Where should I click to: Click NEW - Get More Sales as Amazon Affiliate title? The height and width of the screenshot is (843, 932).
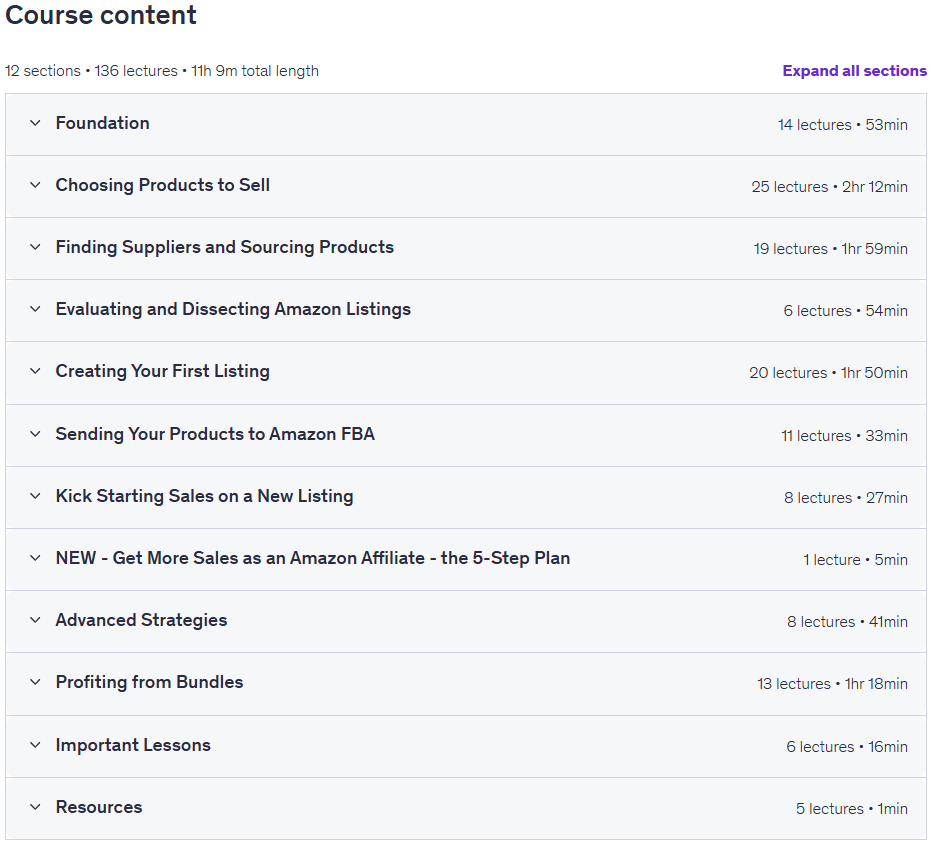click(313, 558)
